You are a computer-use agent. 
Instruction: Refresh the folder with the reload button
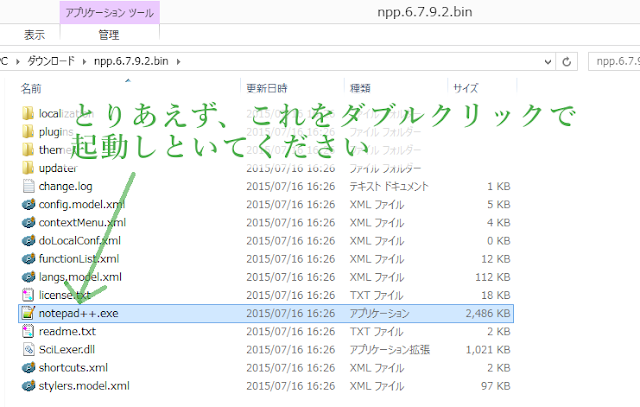coord(567,62)
